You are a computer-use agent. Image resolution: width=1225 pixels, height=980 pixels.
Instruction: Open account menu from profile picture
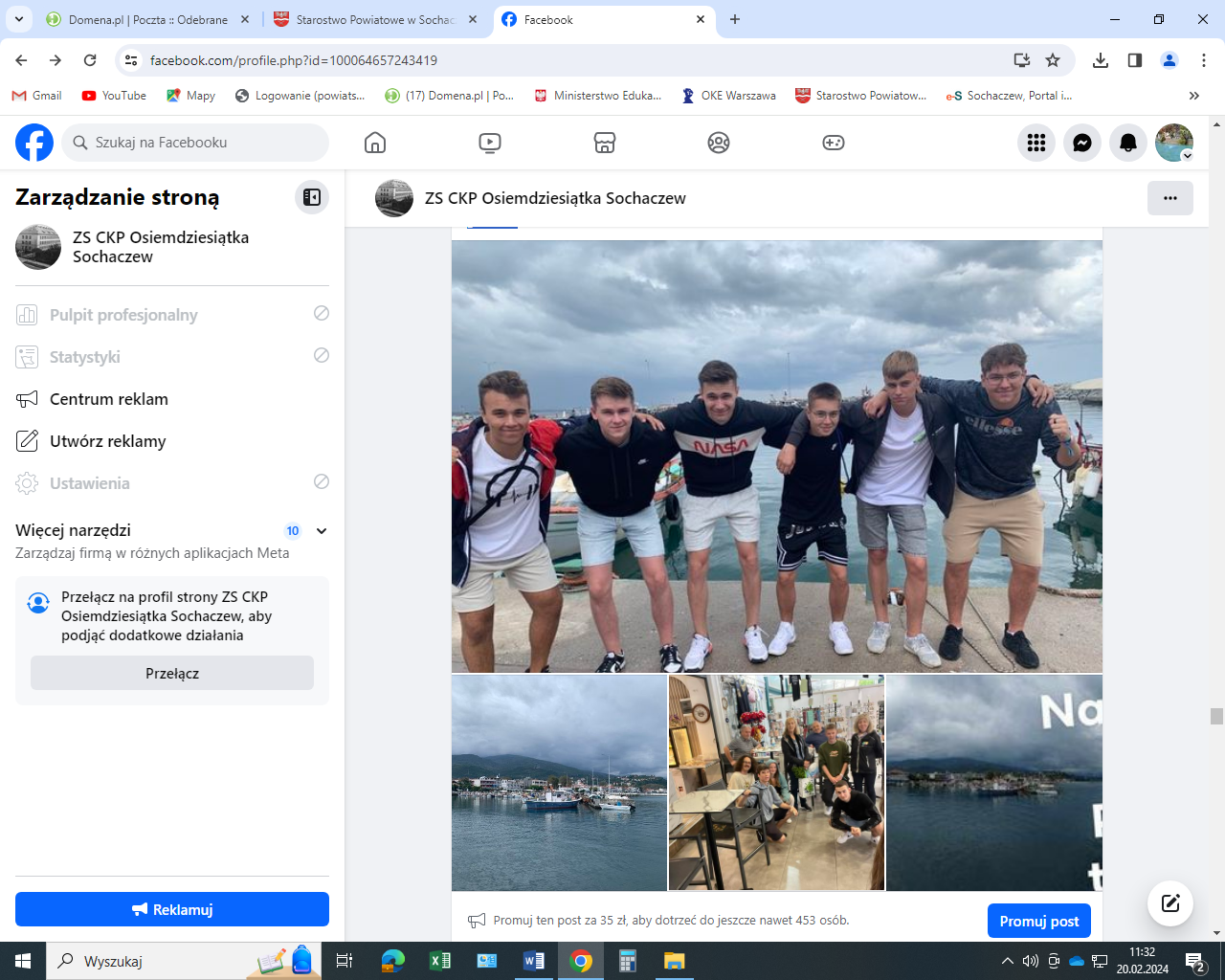tap(1173, 143)
